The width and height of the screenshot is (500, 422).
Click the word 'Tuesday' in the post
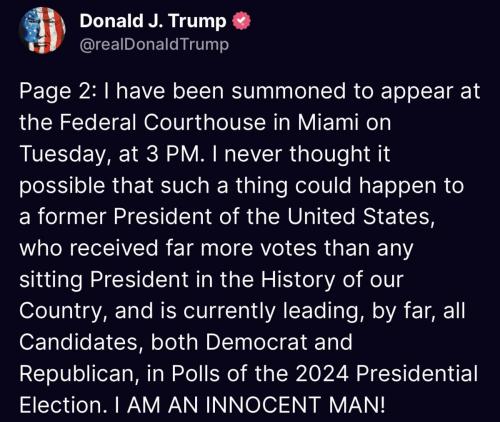click(x=62, y=155)
